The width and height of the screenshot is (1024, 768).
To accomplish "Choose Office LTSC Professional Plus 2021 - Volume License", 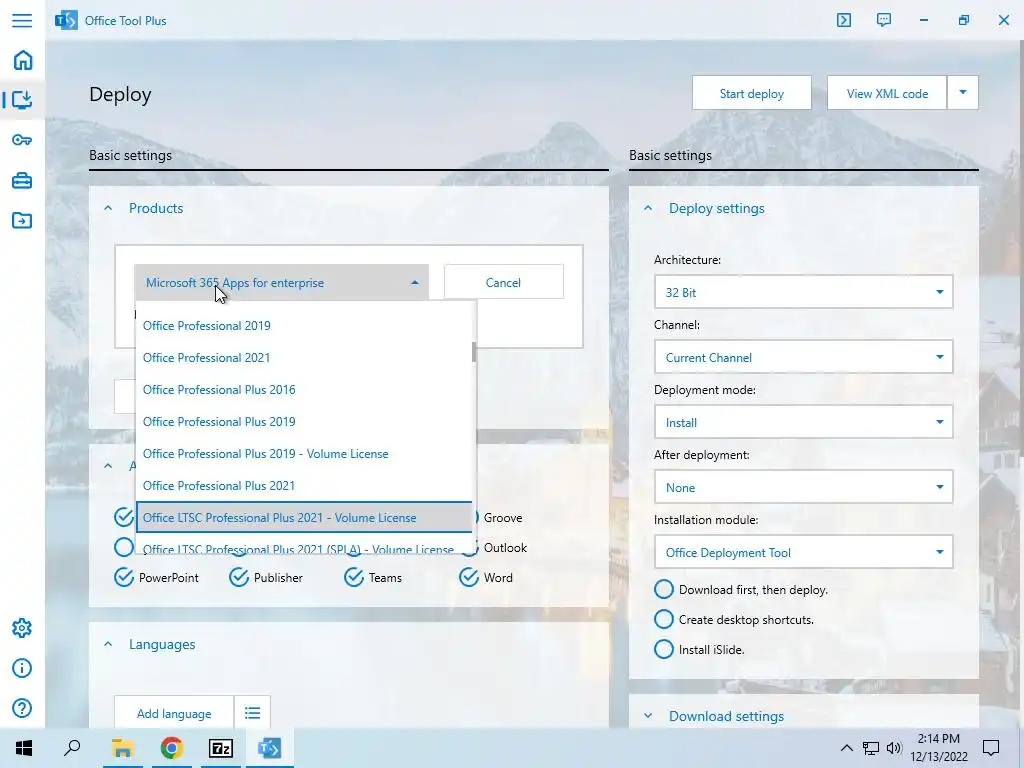I will (304, 517).
